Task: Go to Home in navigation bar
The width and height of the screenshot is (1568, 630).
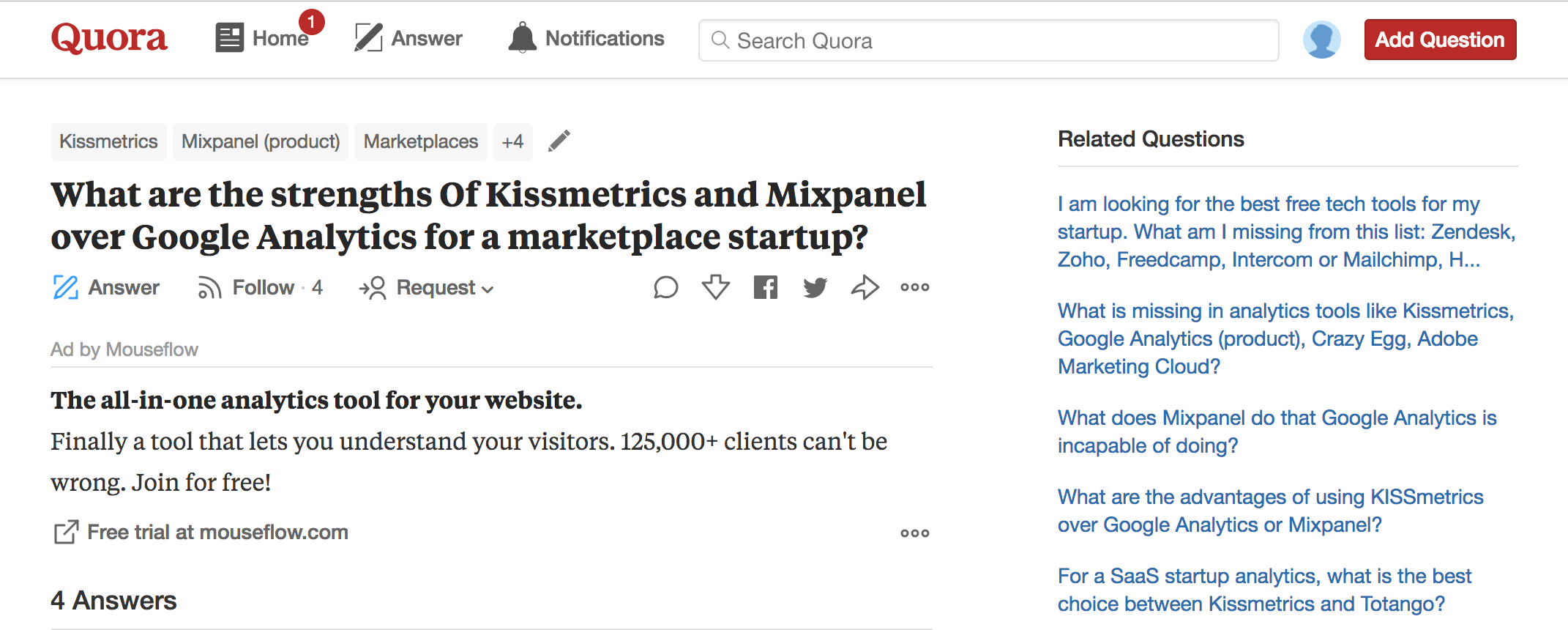Action: (x=280, y=38)
